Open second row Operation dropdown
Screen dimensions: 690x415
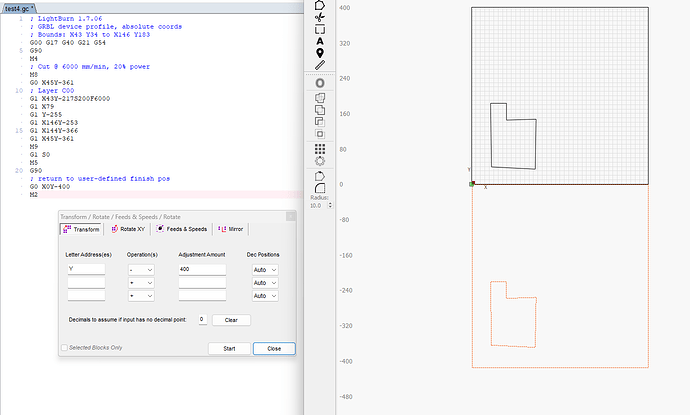141,283
